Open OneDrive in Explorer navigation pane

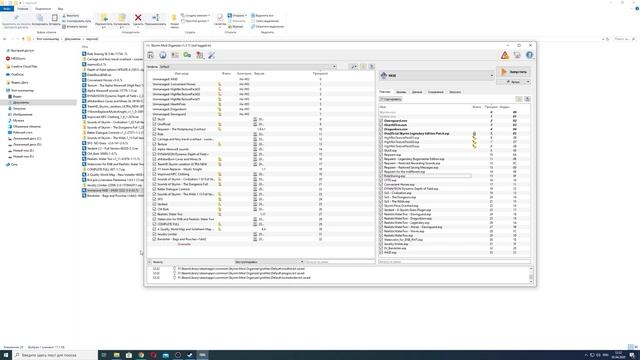[x=18, y=74]
